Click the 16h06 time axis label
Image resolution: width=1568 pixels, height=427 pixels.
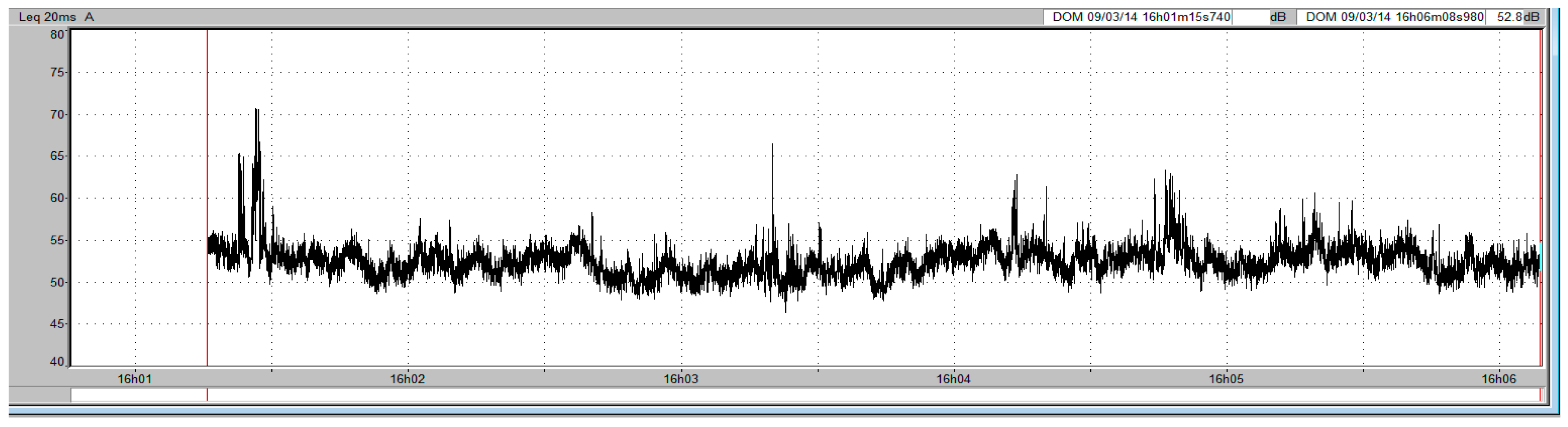pos(1498,379)
